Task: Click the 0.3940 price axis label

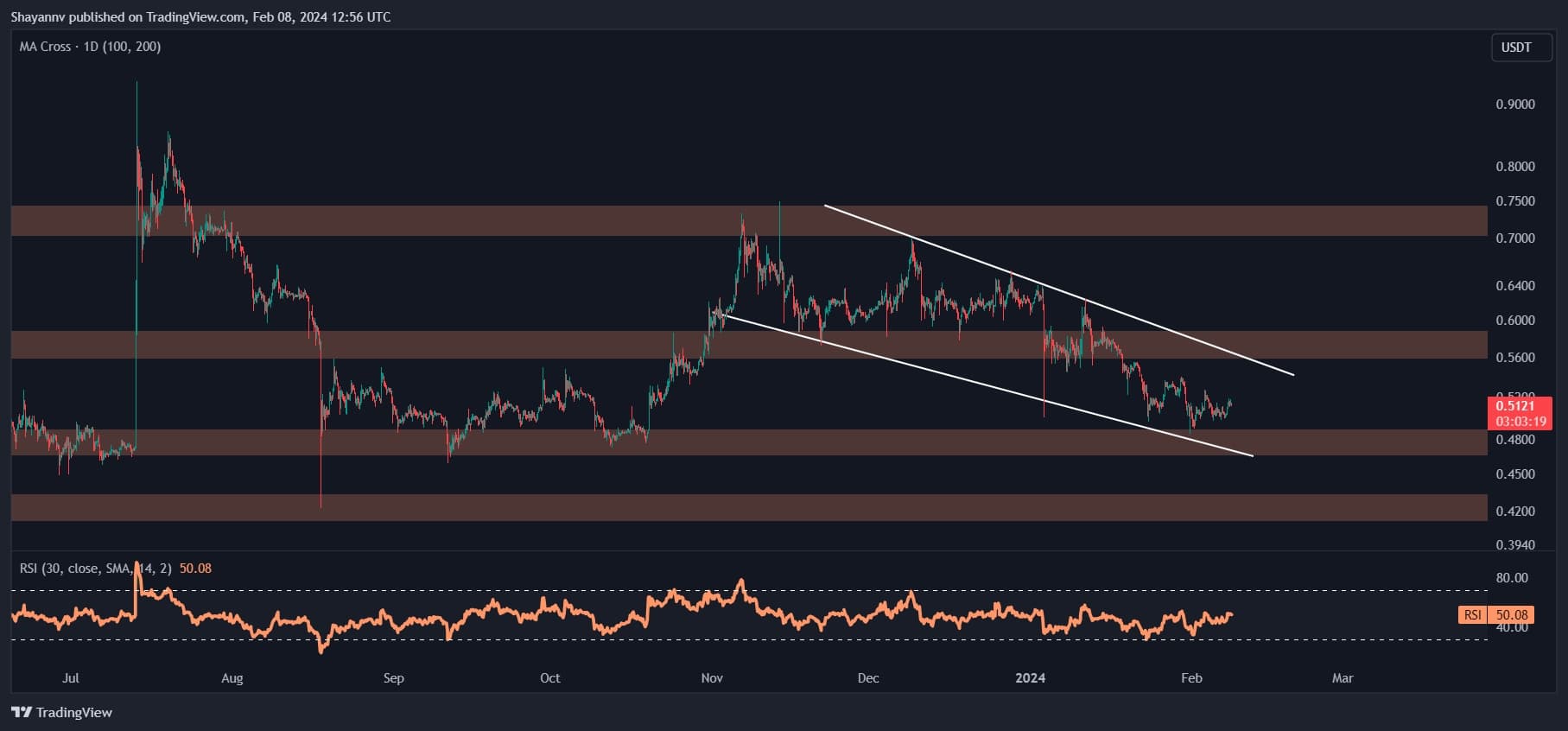Action: click(1515, 545)
